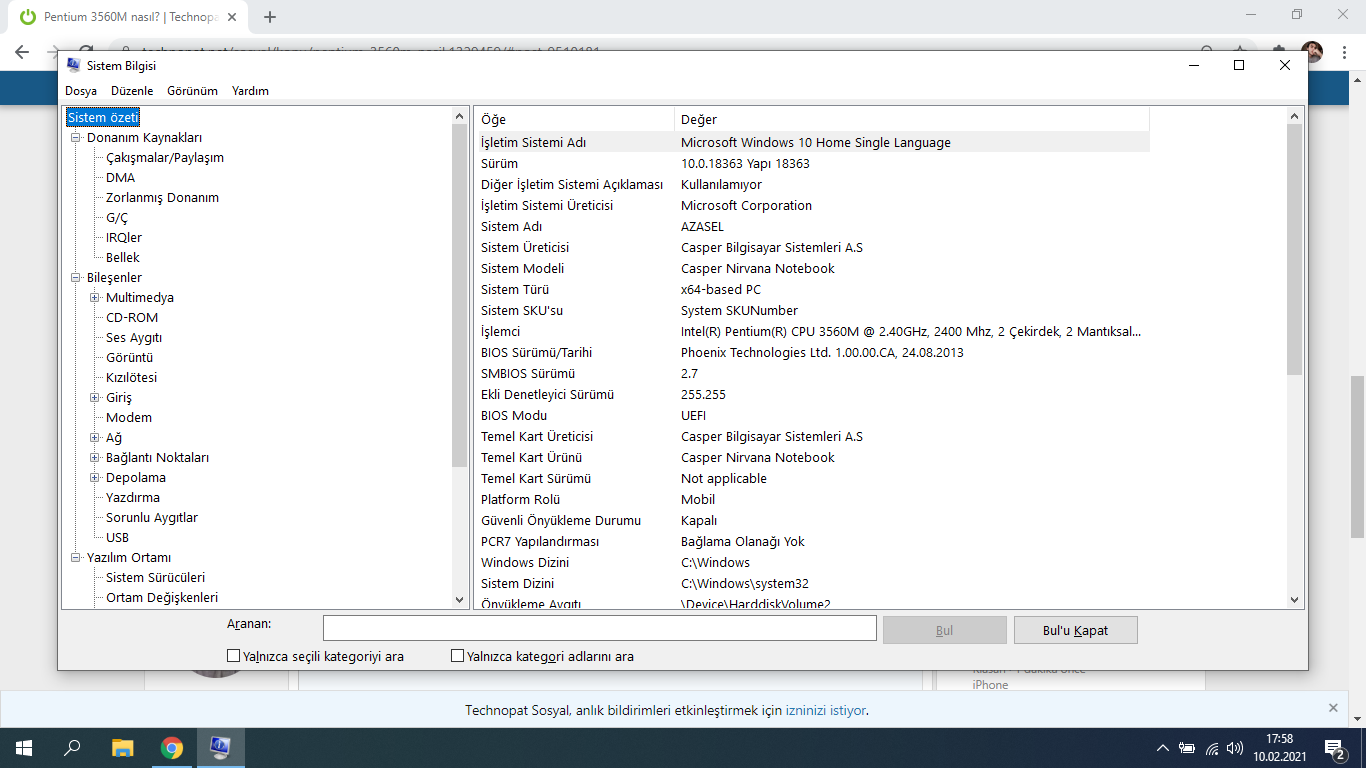Click the System Information taskbar icon
1366x768 pixels.
[220, 747]
